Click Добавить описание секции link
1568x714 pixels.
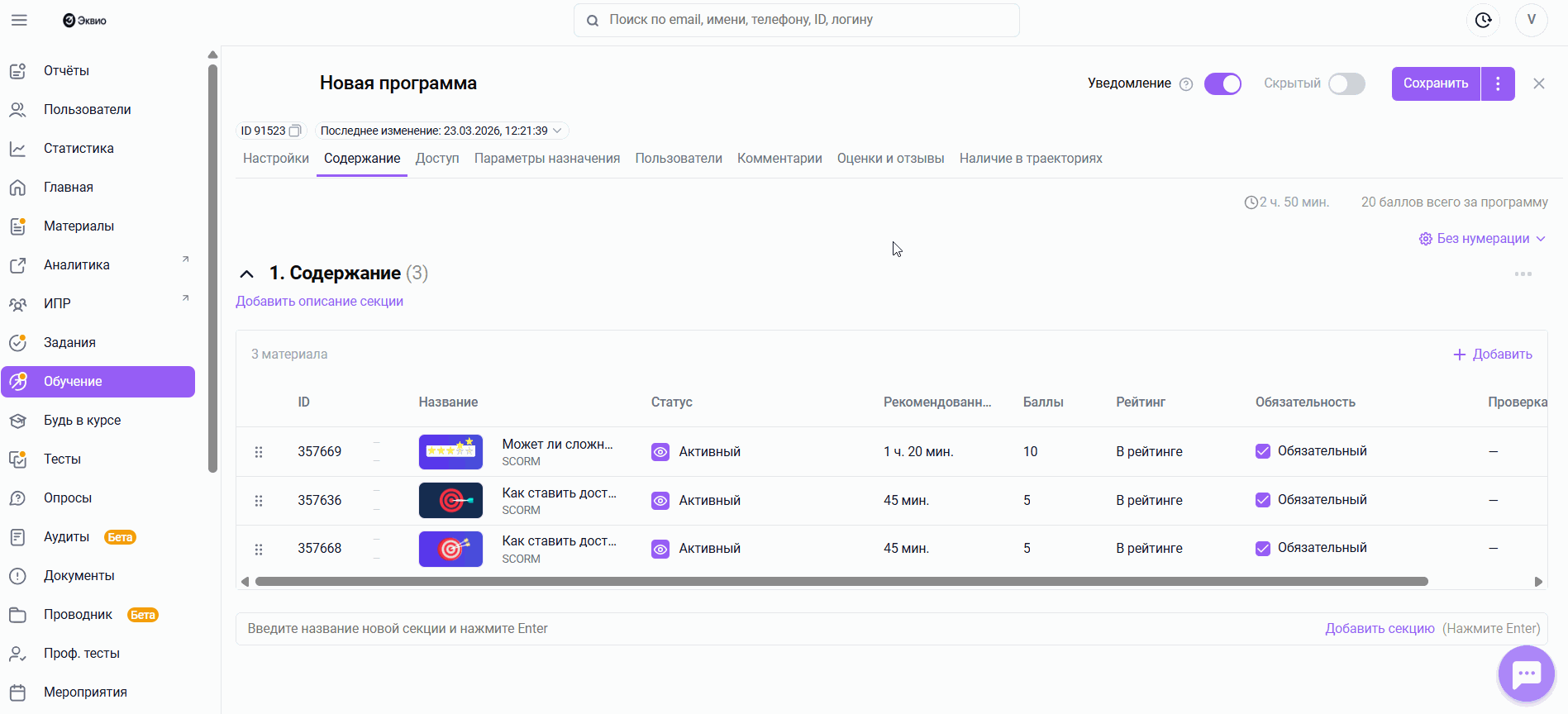[x=319, y=302]
